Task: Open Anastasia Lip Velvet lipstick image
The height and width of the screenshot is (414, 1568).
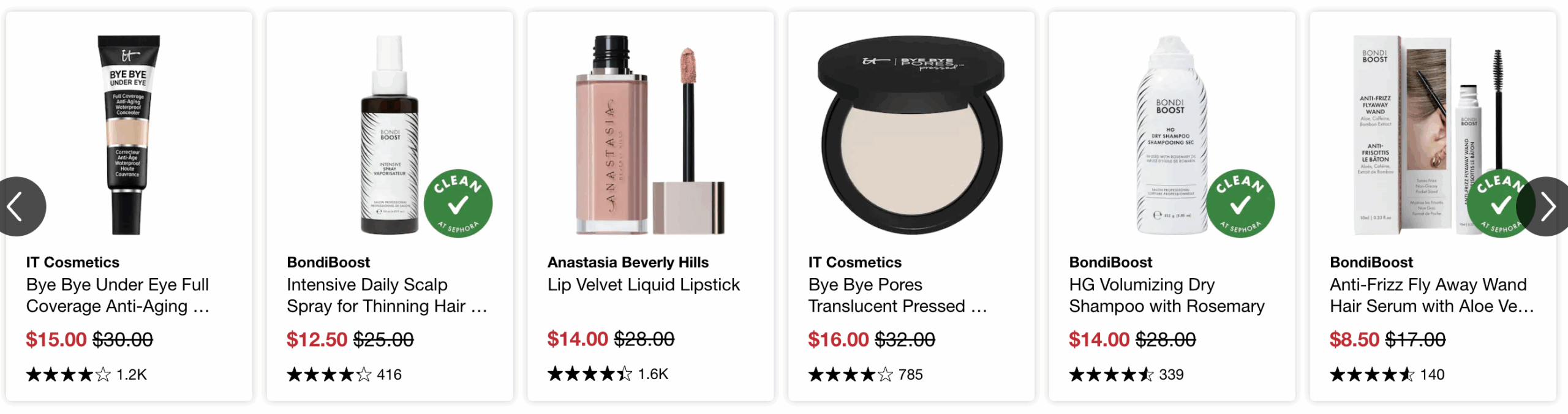Action: [x=650, y=135]
